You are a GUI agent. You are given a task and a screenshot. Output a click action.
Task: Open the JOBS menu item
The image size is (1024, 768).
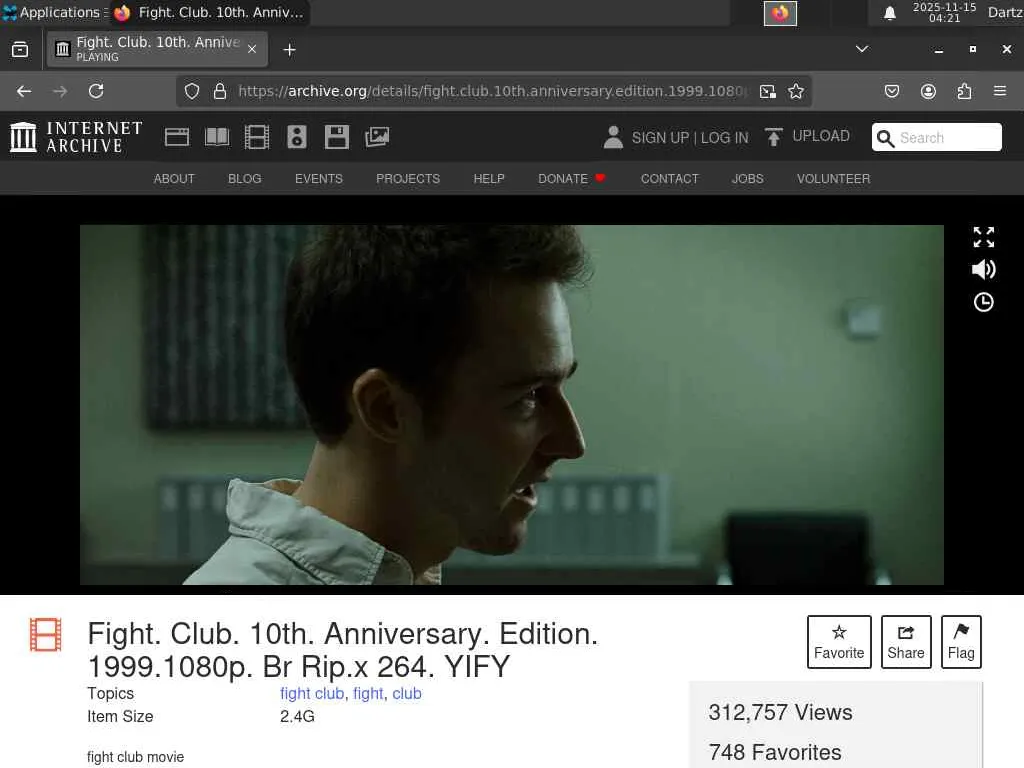(x=748, y=179)
